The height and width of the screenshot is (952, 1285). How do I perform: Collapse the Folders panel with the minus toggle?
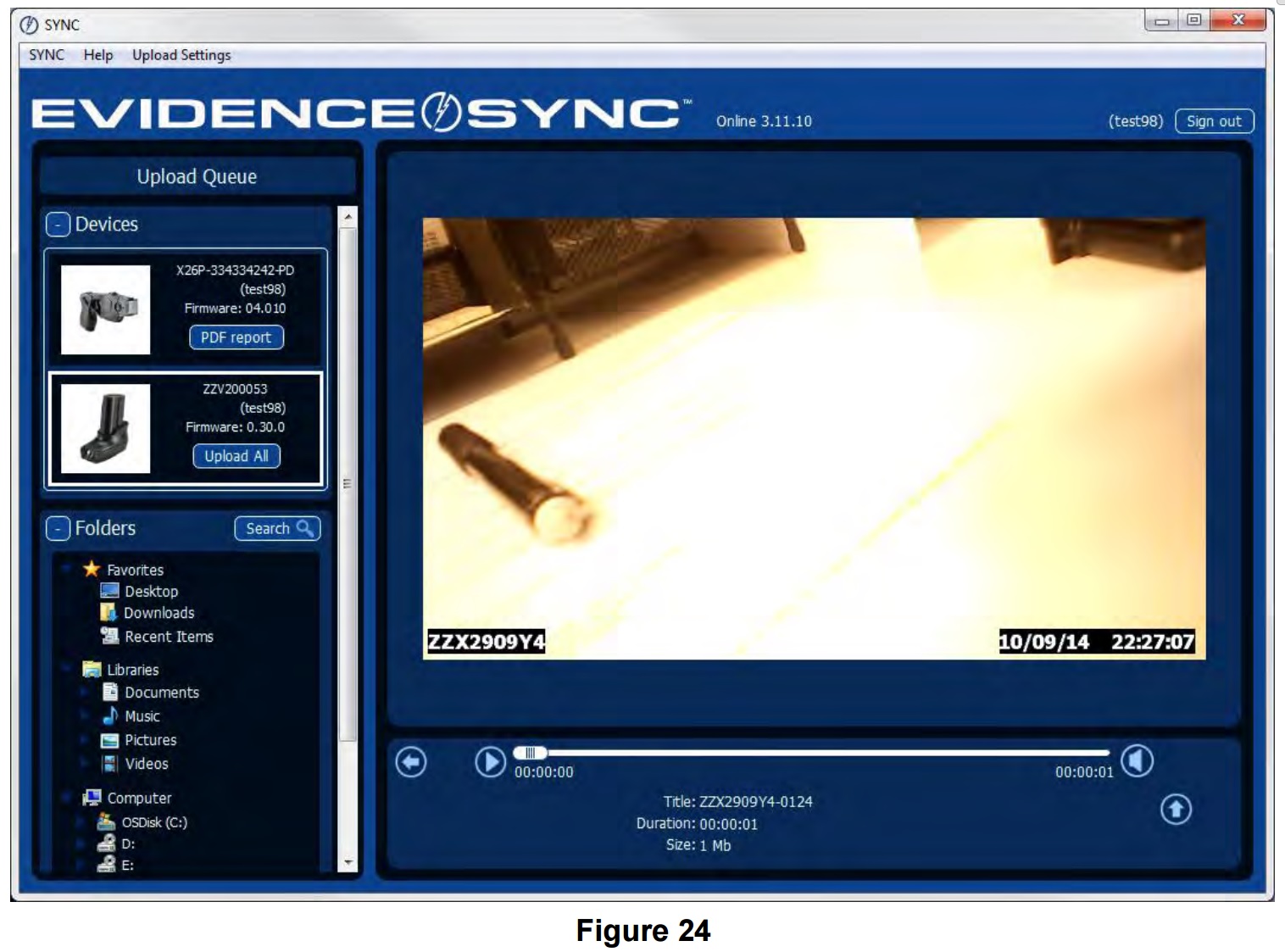(x=56, y=527)
